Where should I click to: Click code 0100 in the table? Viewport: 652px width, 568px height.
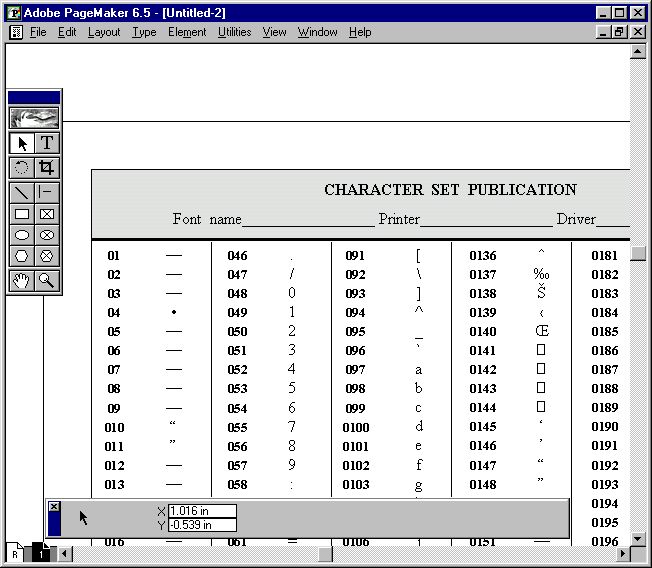(x=356, y=427)
